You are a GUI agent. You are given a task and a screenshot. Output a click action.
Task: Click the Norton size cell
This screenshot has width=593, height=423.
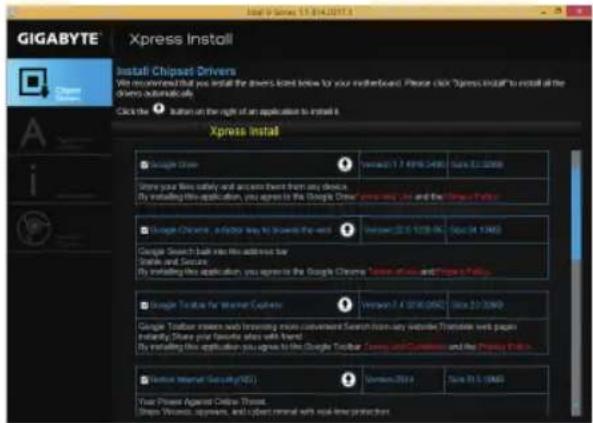pos(496,379)
